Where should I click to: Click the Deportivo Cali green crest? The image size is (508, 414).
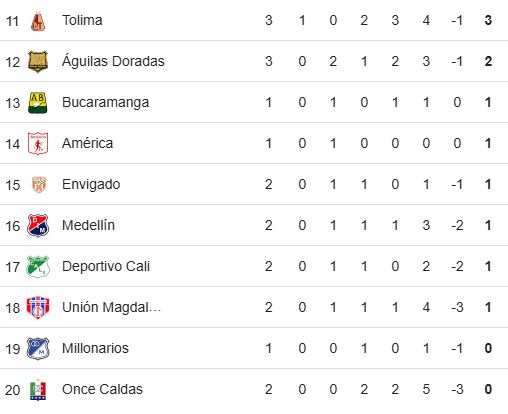click(x=38, y=267)
